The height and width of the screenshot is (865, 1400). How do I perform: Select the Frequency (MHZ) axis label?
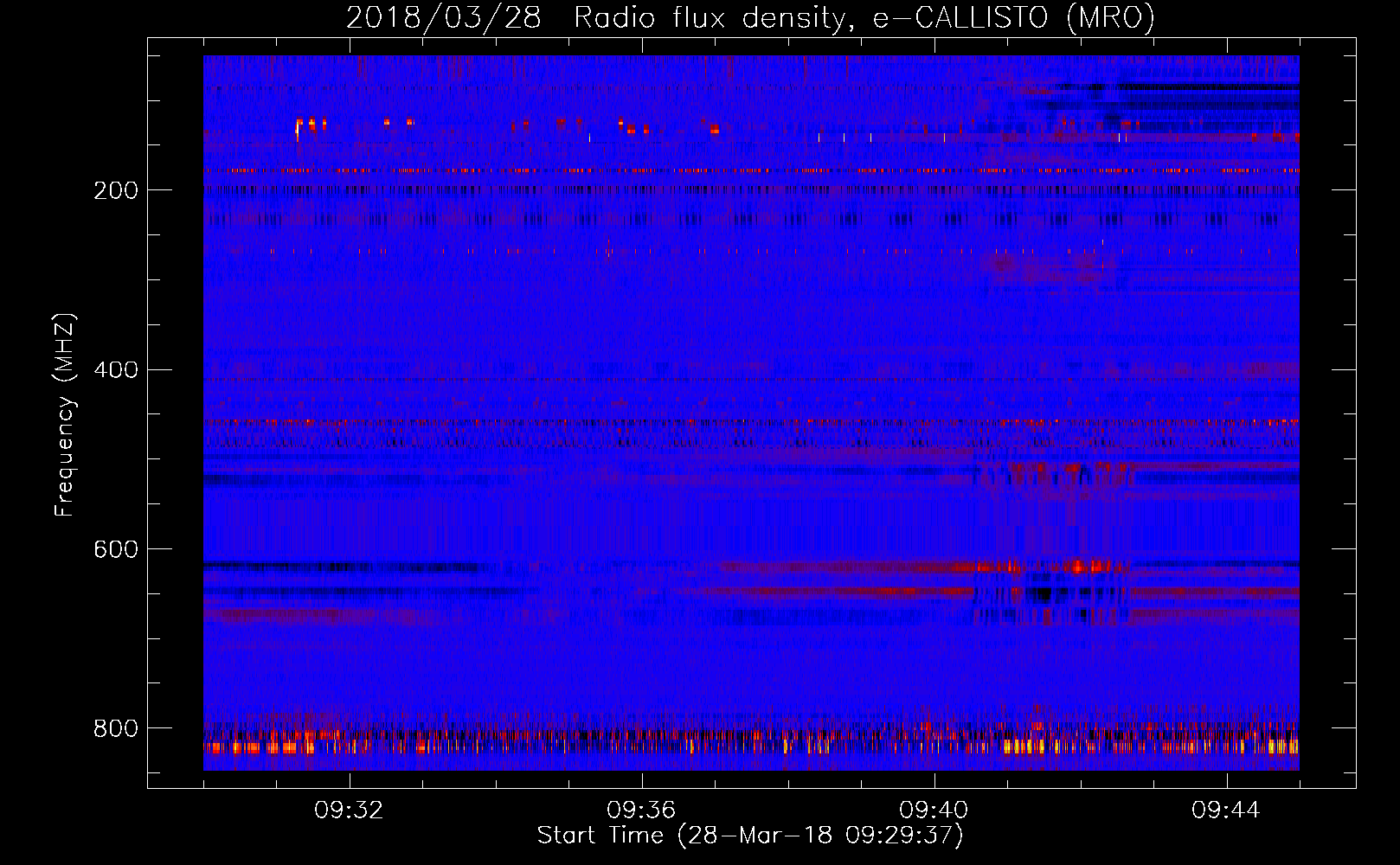[x=65, y=414]
